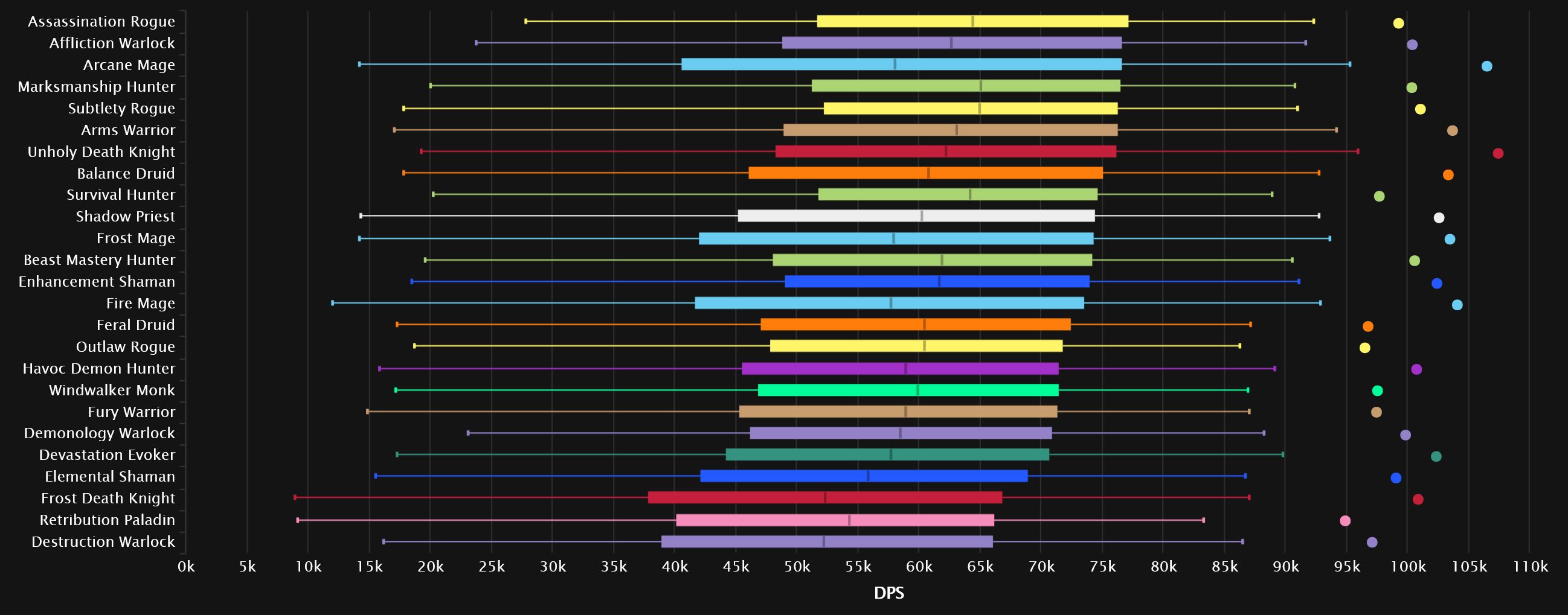Click the DPS axis title
This screenshot has width=1568, height=615.
coord(888,593)
